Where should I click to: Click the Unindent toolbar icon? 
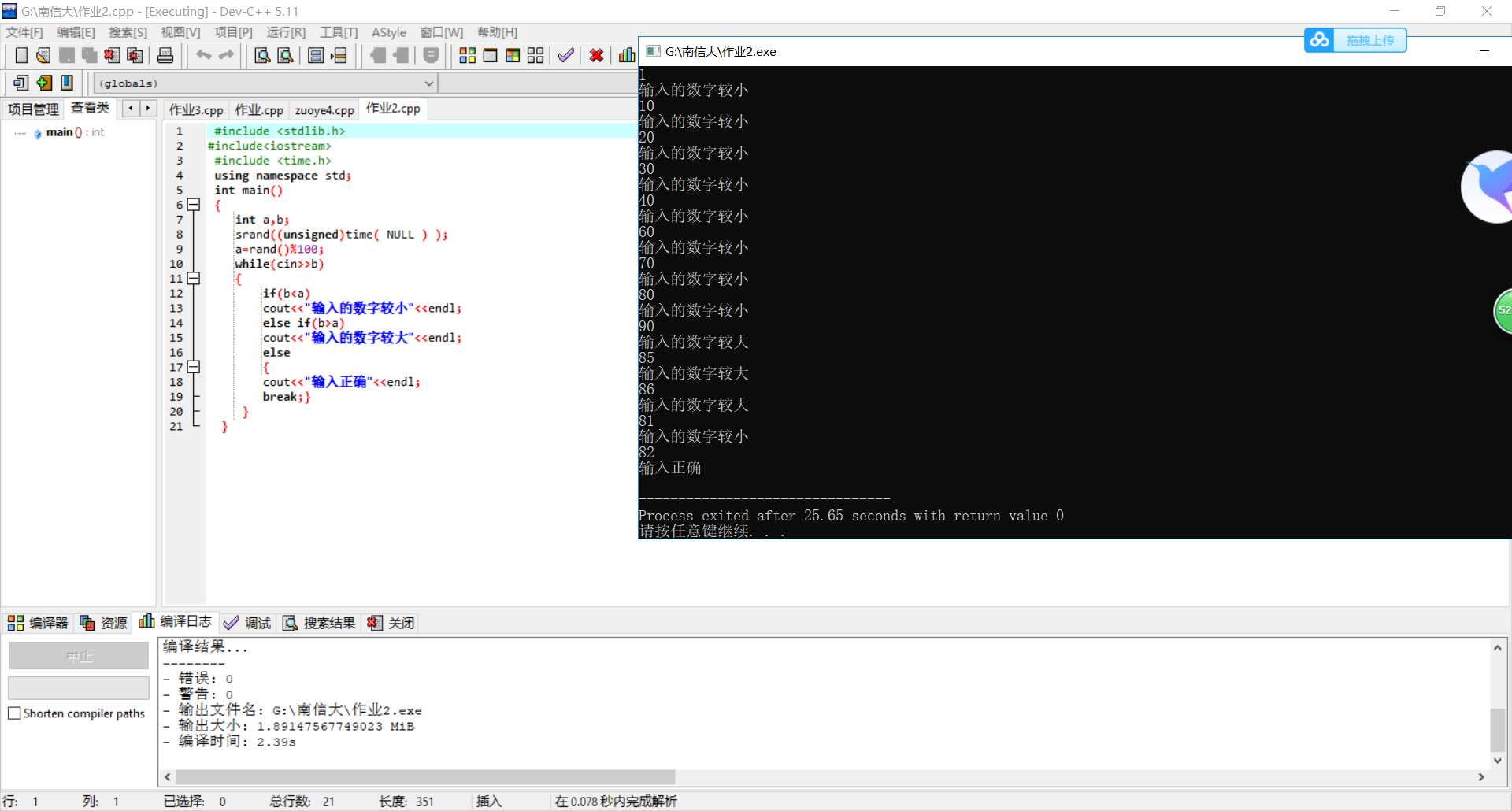401,55
